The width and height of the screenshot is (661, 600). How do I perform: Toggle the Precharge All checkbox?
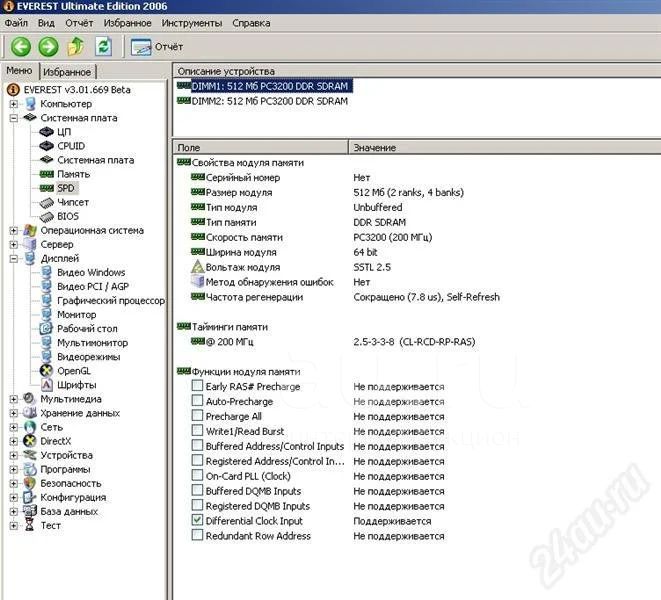tap(197, 415)
